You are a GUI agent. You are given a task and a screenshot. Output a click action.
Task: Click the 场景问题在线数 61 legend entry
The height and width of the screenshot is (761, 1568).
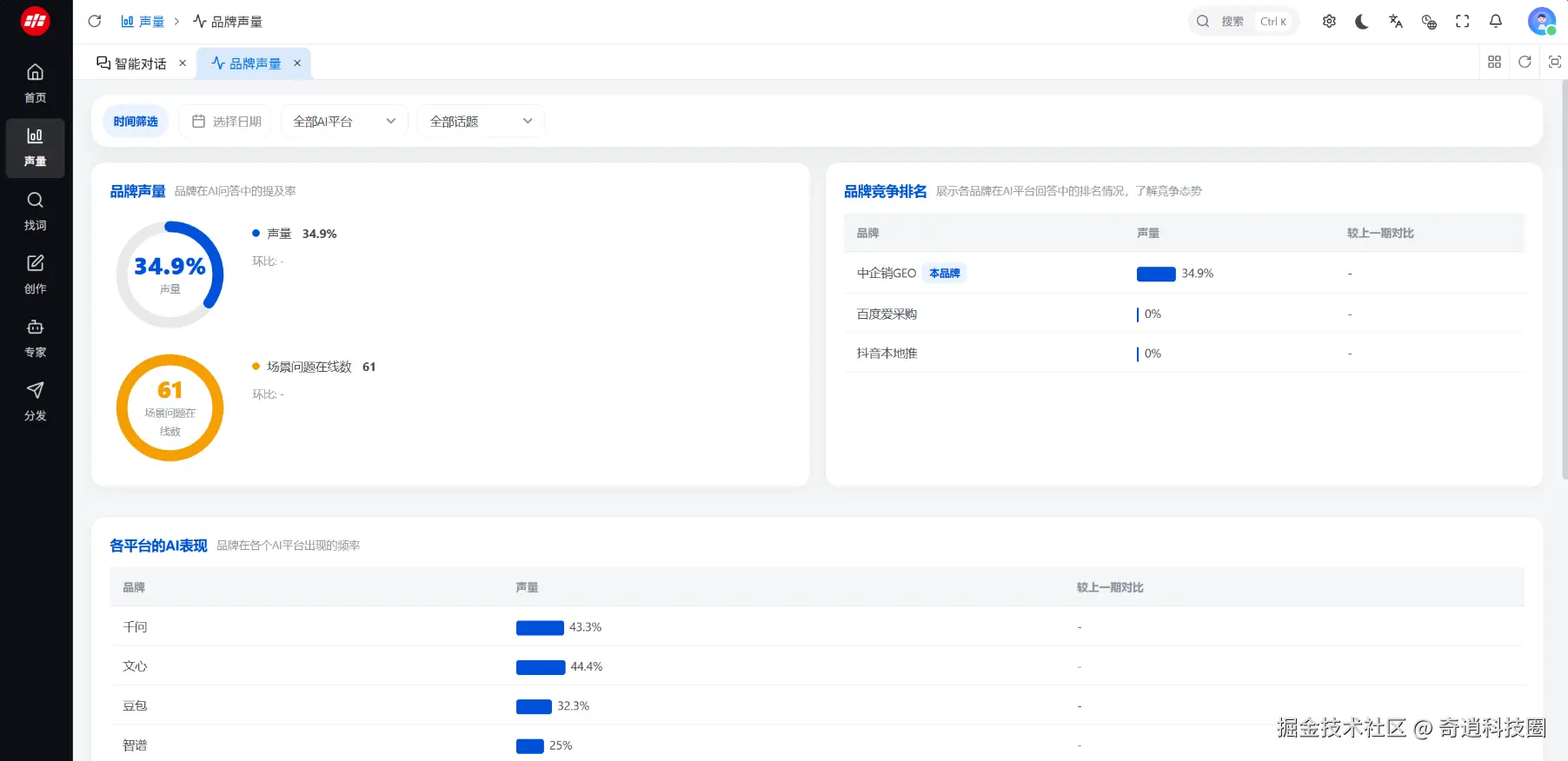314,367
